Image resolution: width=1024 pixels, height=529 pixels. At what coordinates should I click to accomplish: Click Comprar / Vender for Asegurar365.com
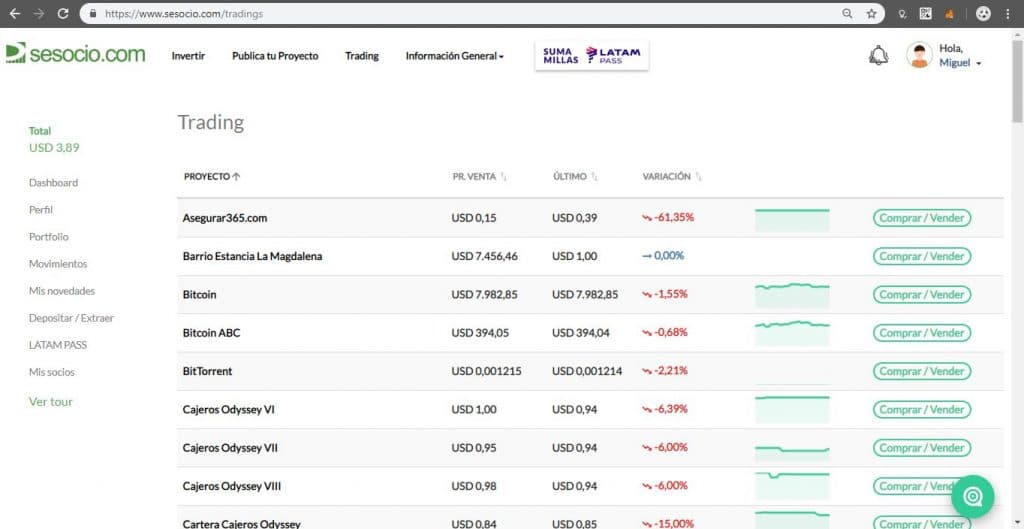tap(921, 218)
